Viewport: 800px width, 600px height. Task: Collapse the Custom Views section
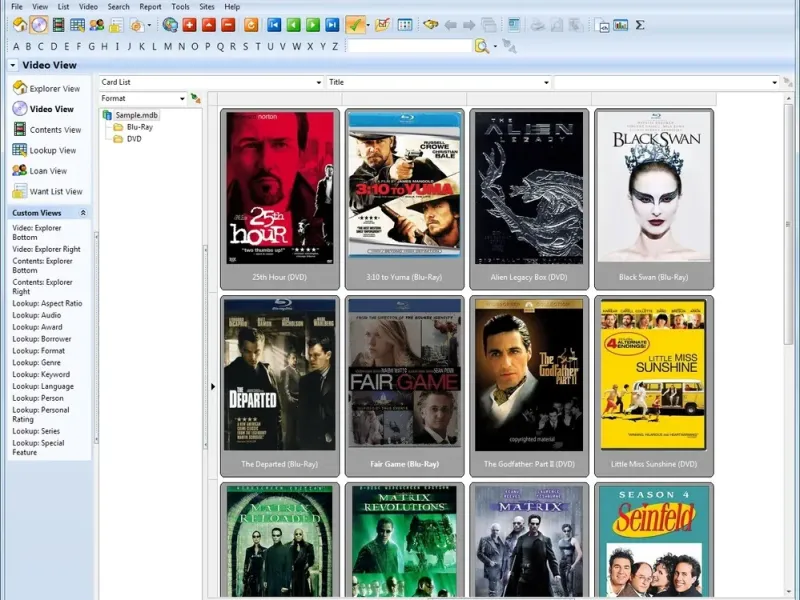point(83,213)
